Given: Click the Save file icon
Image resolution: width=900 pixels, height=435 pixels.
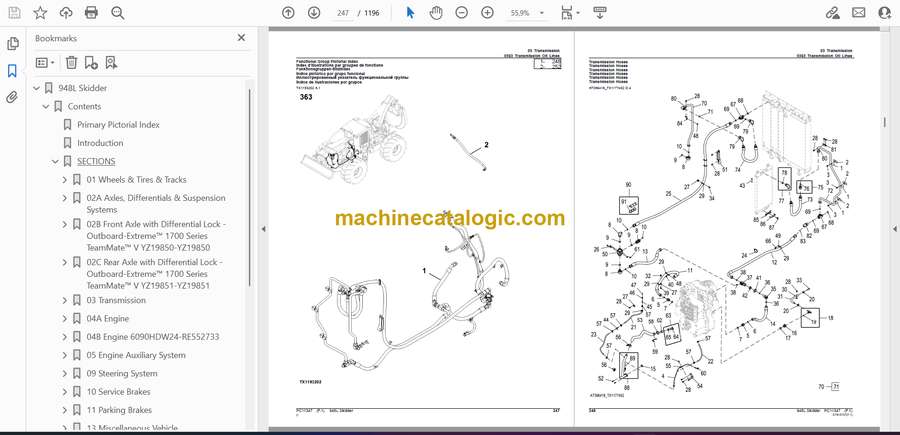Looking at the screenshot, I should pos(14,13).
